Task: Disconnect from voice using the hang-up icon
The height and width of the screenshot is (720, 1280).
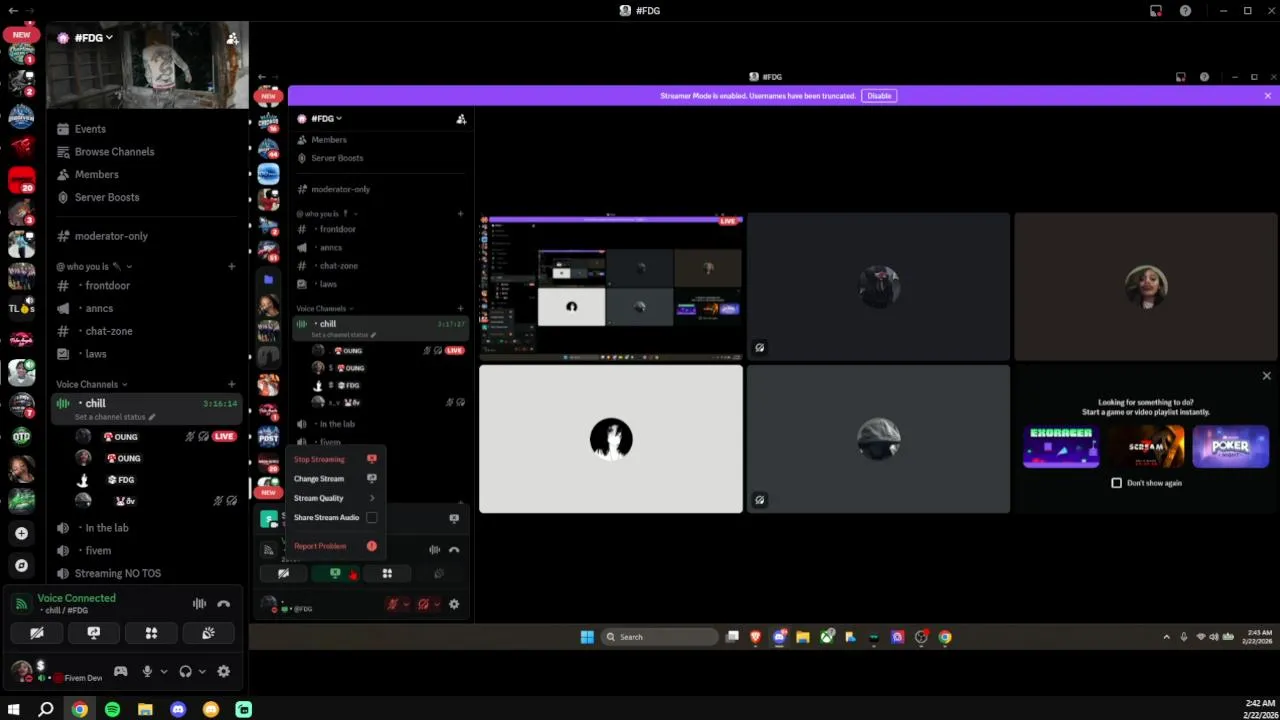Action: [223, 604]
